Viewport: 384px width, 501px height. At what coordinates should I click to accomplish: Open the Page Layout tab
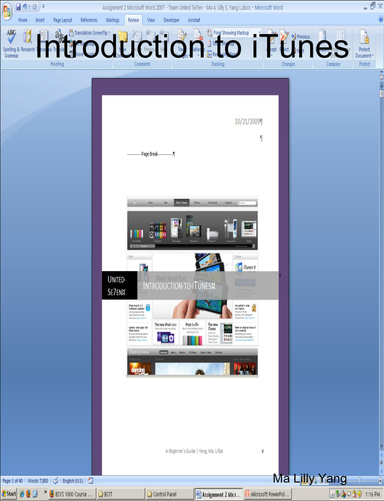tap(63, 20)
